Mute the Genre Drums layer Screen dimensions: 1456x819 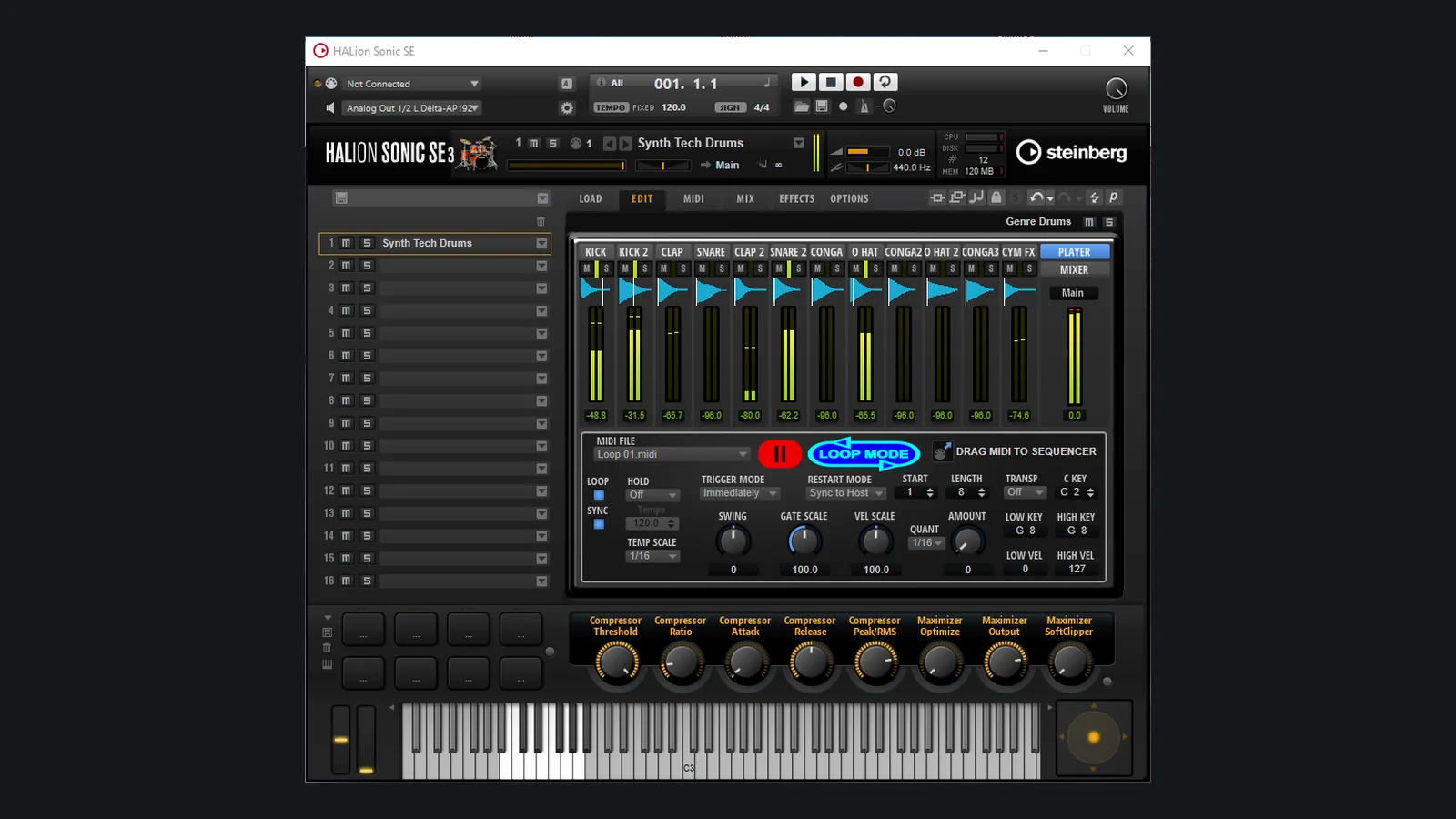[1089, 222]
